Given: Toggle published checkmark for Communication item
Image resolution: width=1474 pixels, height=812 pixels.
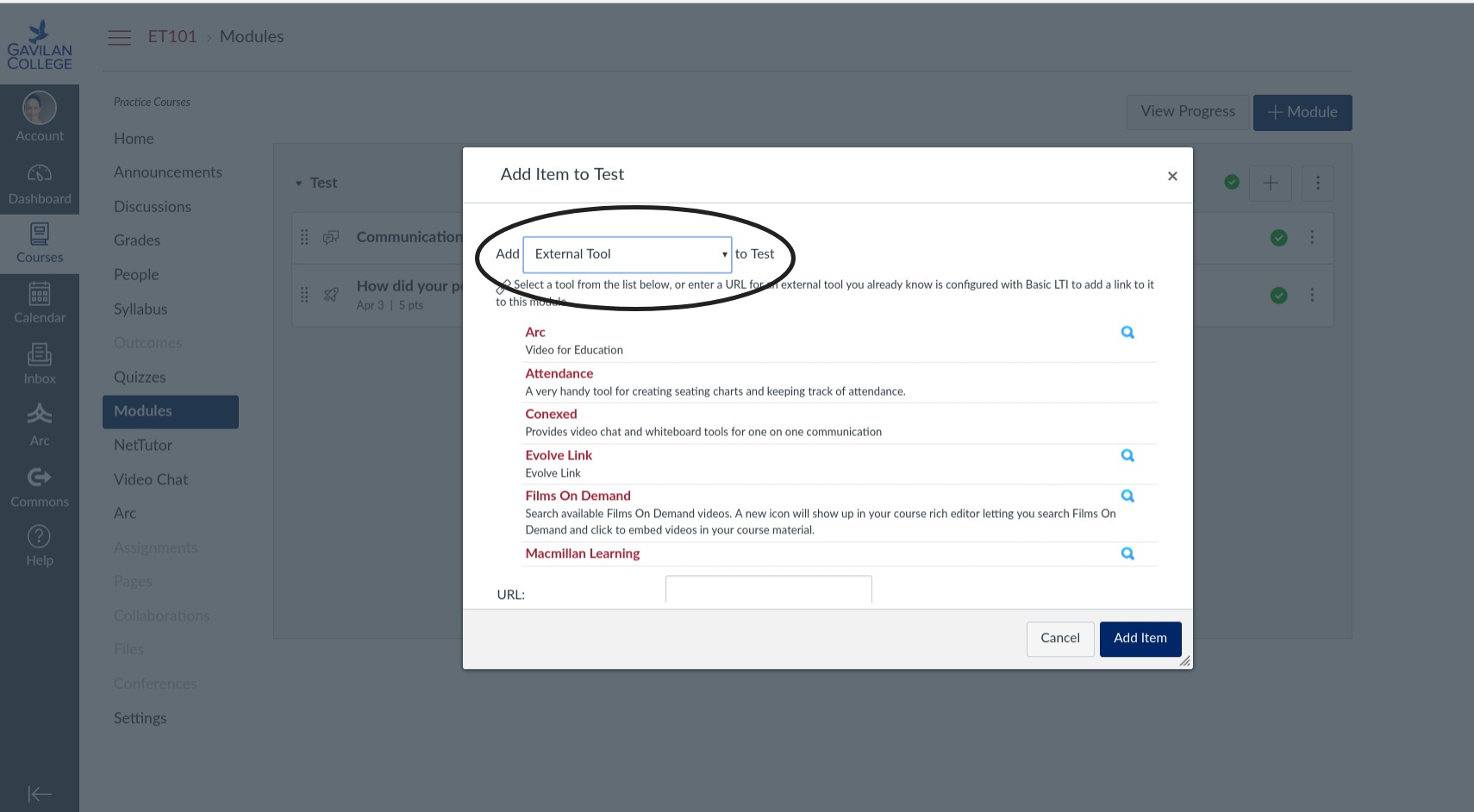Looking at the screenshot, I should [x=1278, y=238].
